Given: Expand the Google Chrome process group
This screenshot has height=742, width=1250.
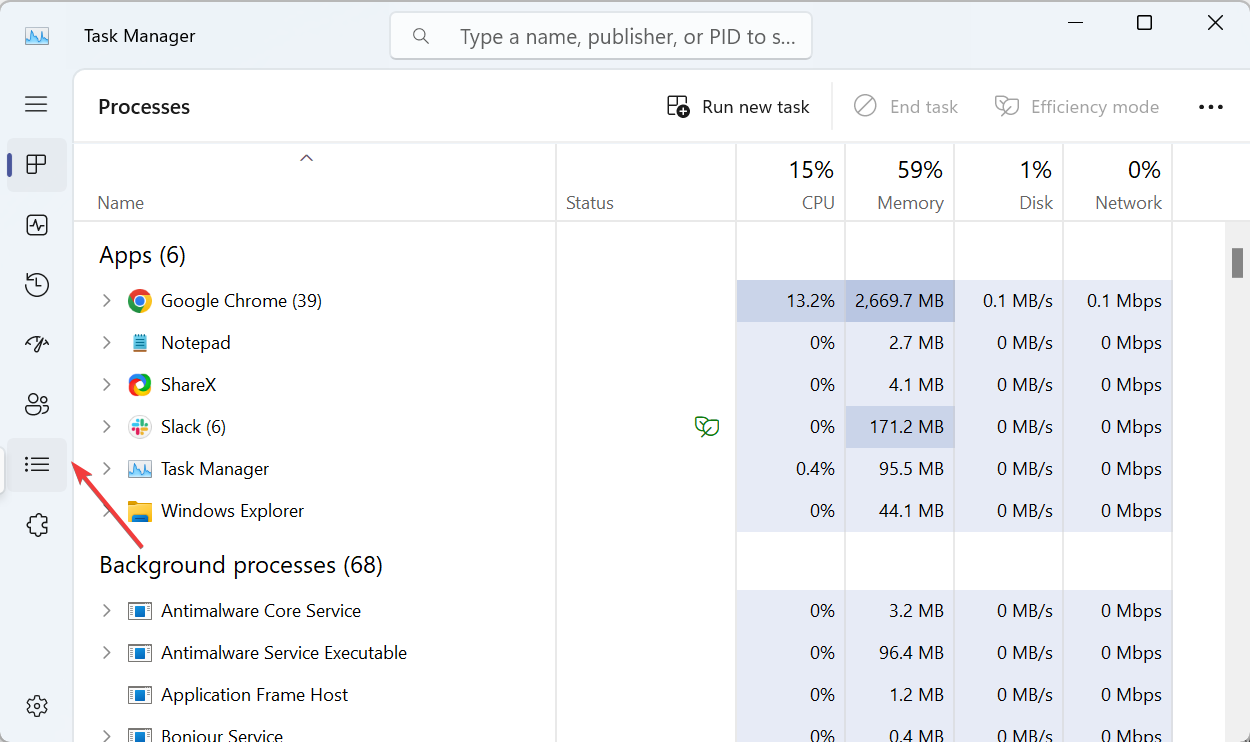Looking at the screenshot, I should (107, 301).
